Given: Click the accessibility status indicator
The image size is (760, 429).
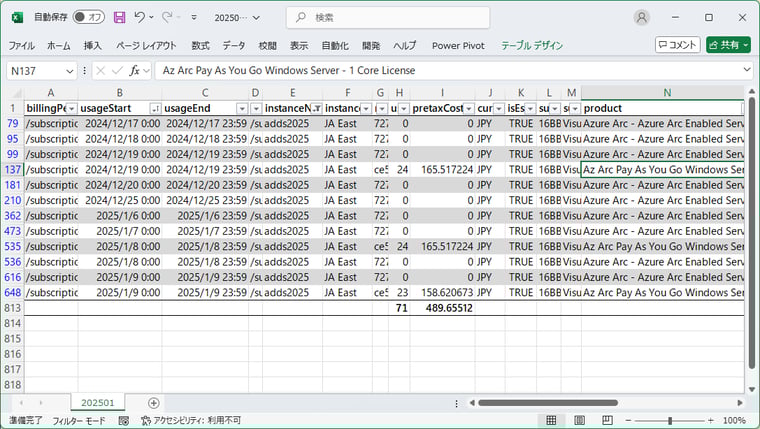Looking at the screenshot, I should tap(191, 420).
